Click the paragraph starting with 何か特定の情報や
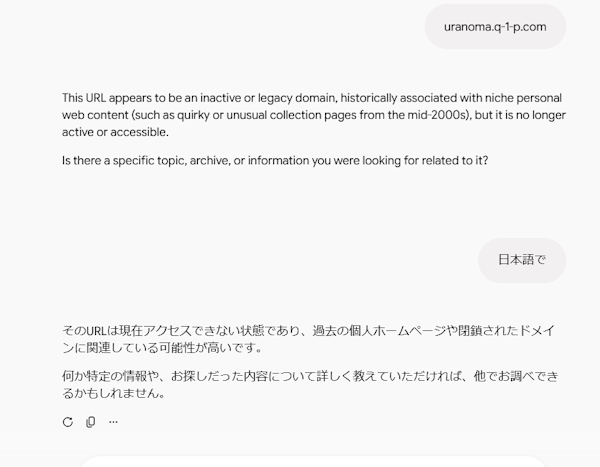Image resolution: width=600 pixels, height=467 pixels. pos(310,384)
